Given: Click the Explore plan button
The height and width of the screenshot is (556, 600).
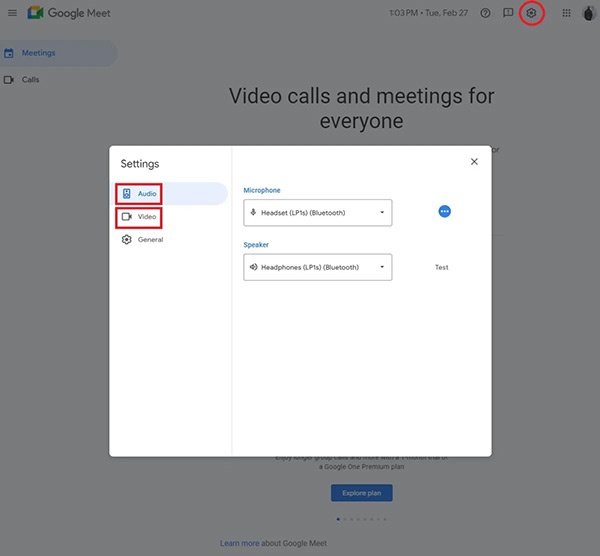Looking at the screenshot, I should [x=361, y=493].
